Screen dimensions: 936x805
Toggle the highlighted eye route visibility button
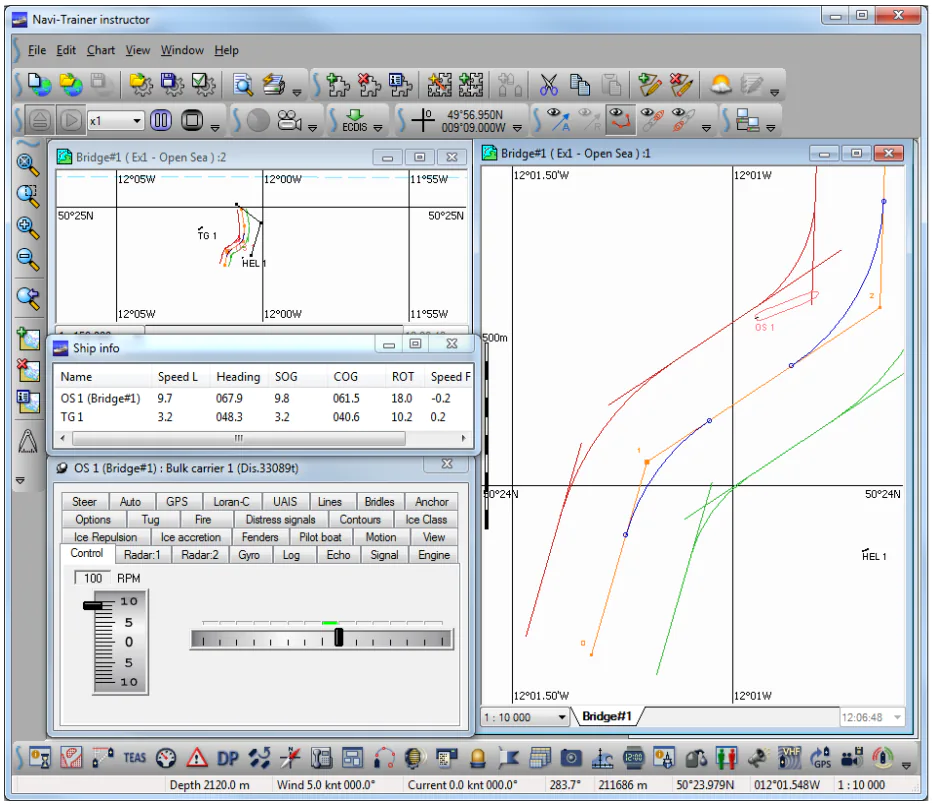620,119
